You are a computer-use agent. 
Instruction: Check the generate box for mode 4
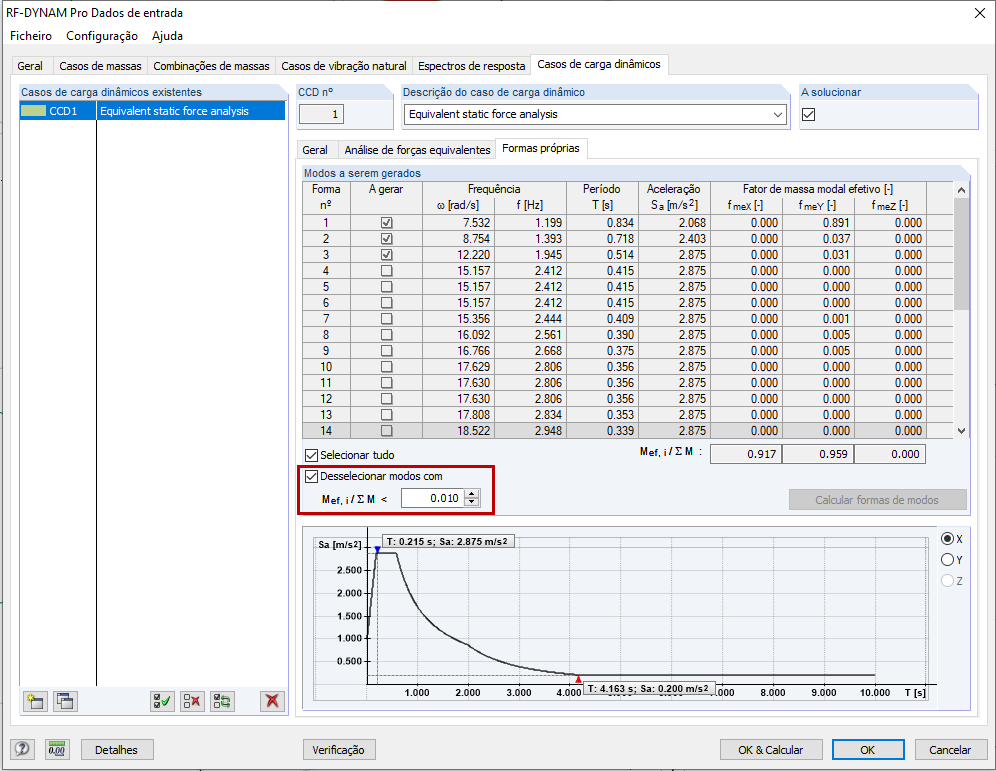click(x=386, y=271)
